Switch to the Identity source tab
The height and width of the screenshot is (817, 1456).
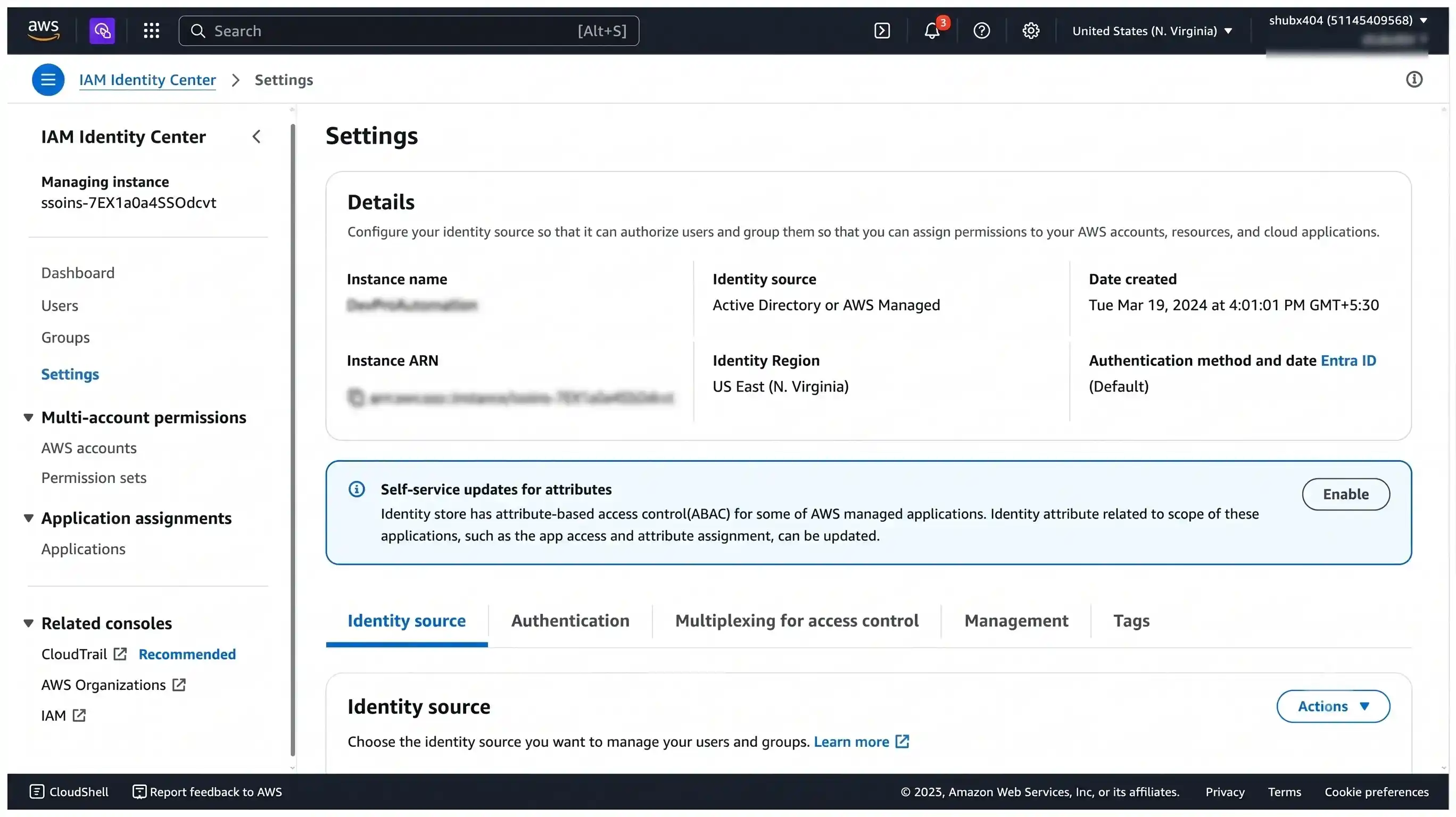pos(407,620)
